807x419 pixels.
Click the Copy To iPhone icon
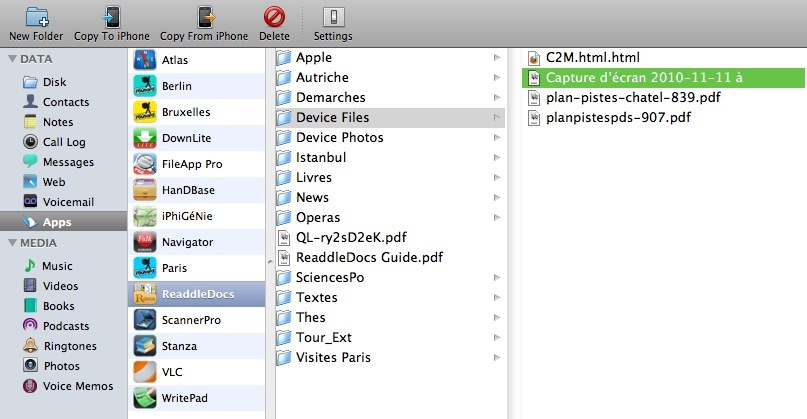click(x=112, y=17)
